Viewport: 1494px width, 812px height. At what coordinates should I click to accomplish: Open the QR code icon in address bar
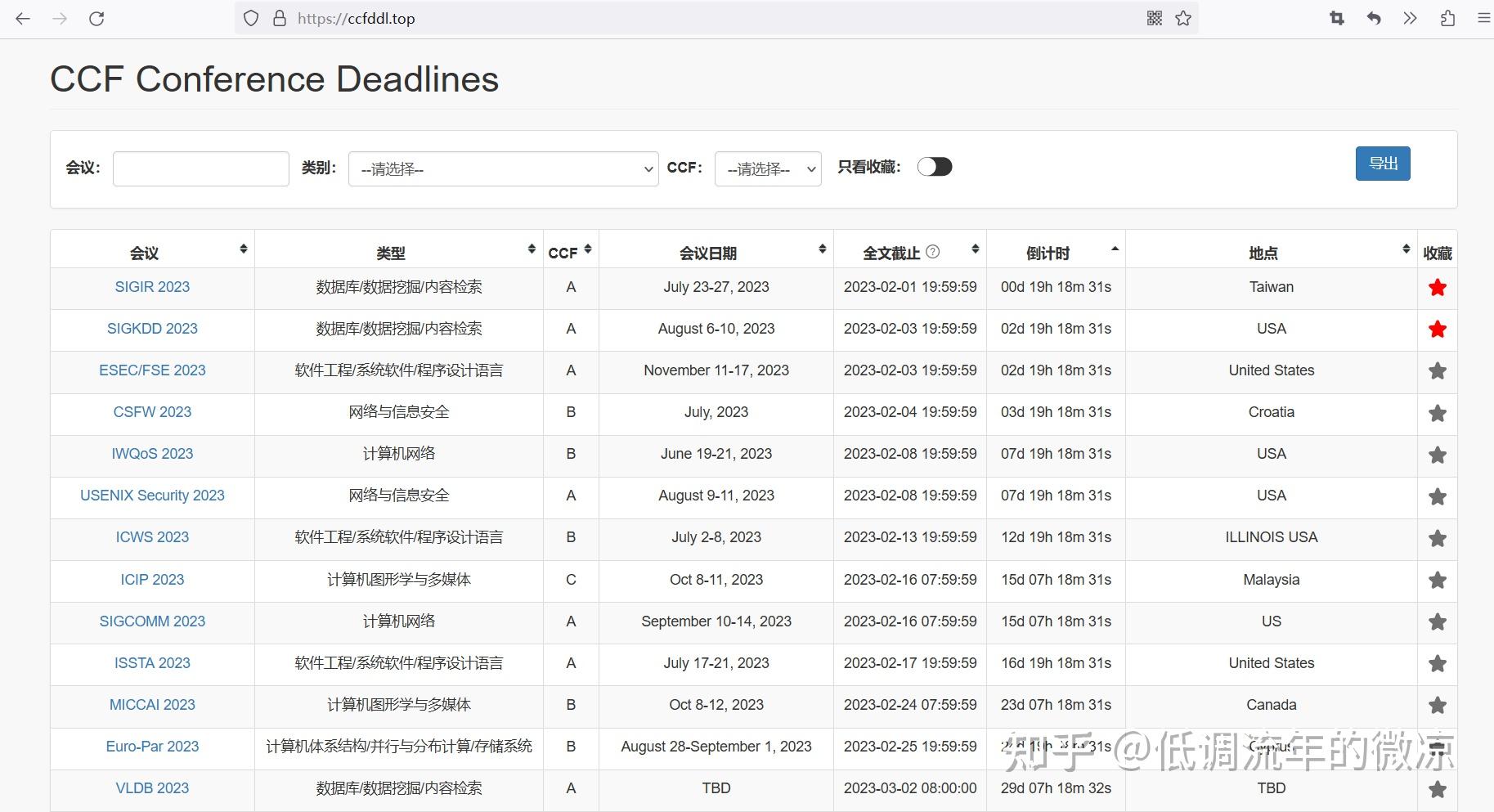(x=1154, y=17)
